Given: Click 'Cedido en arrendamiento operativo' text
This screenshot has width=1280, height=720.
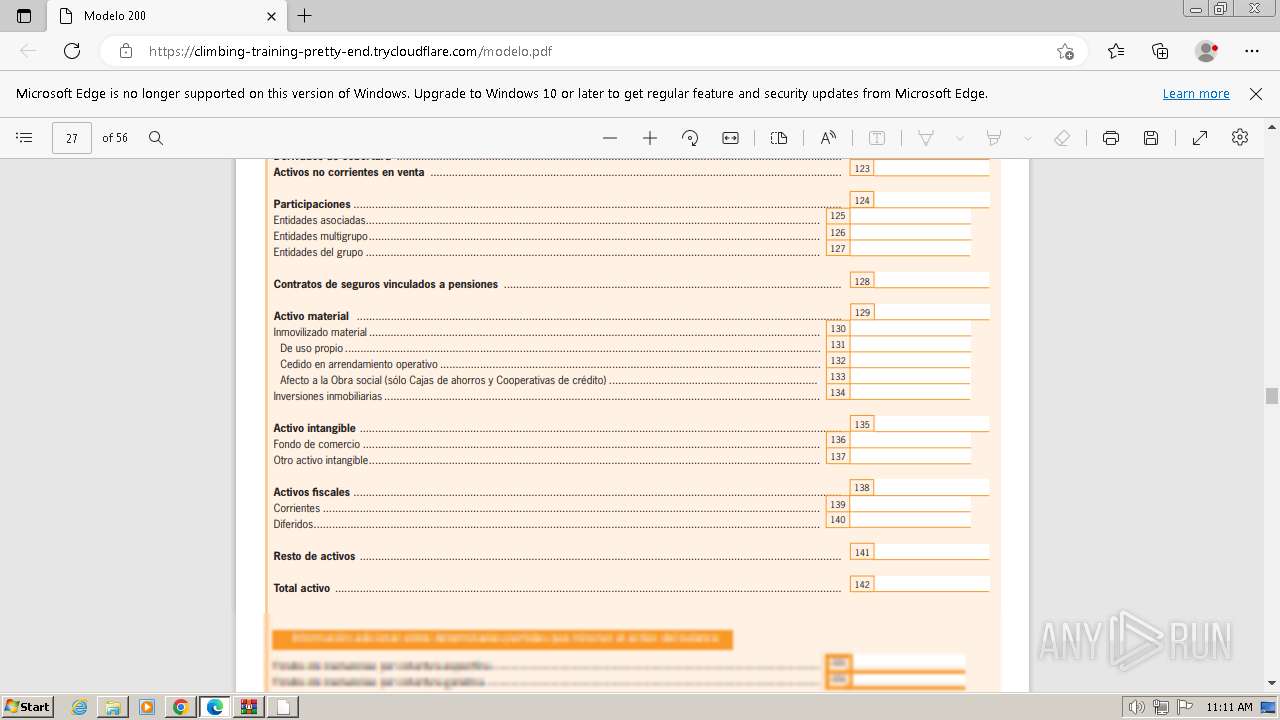Looking at the screenshot, I should point(359,364).
